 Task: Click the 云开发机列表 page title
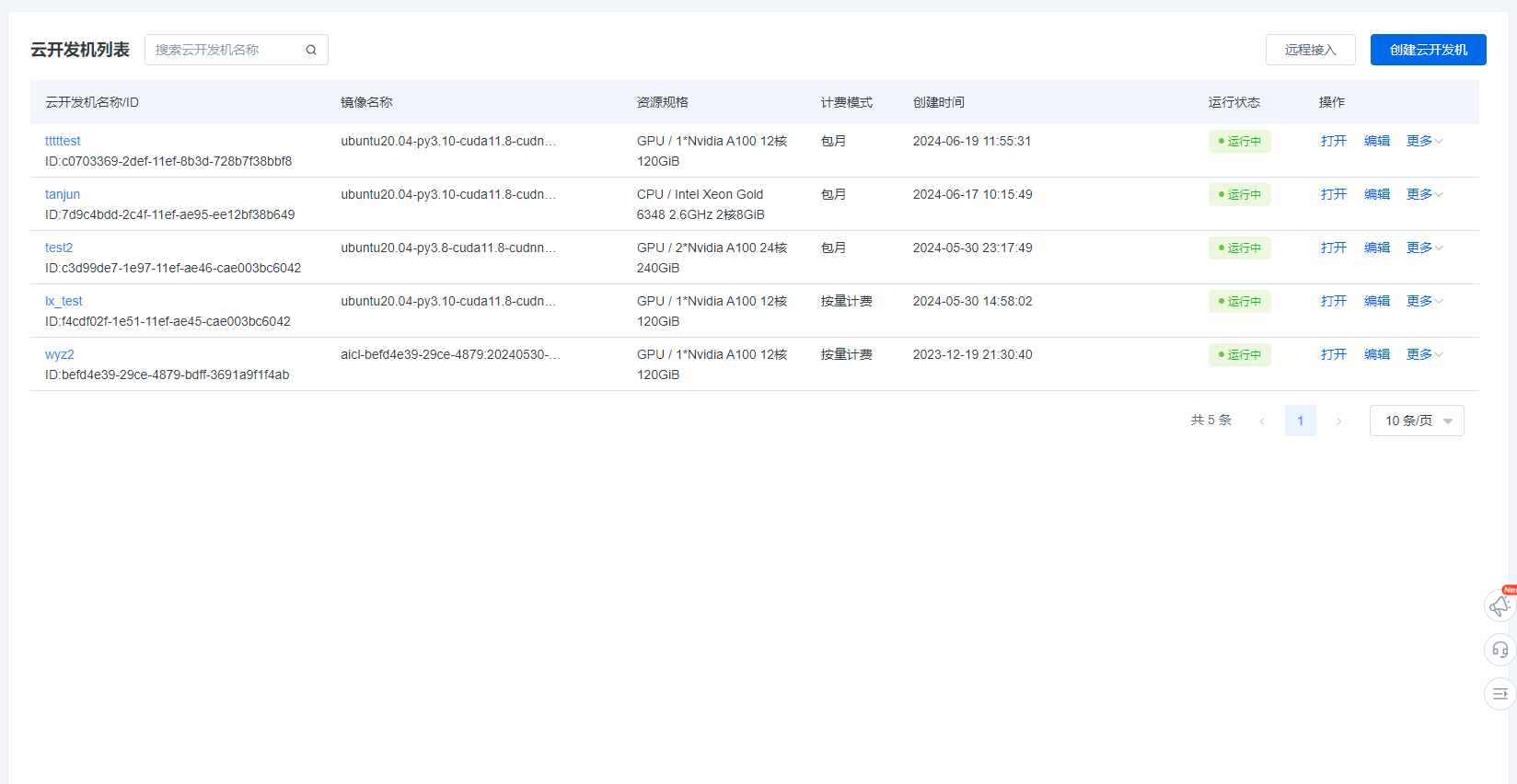pyautogui.click(x=80, y=50)
